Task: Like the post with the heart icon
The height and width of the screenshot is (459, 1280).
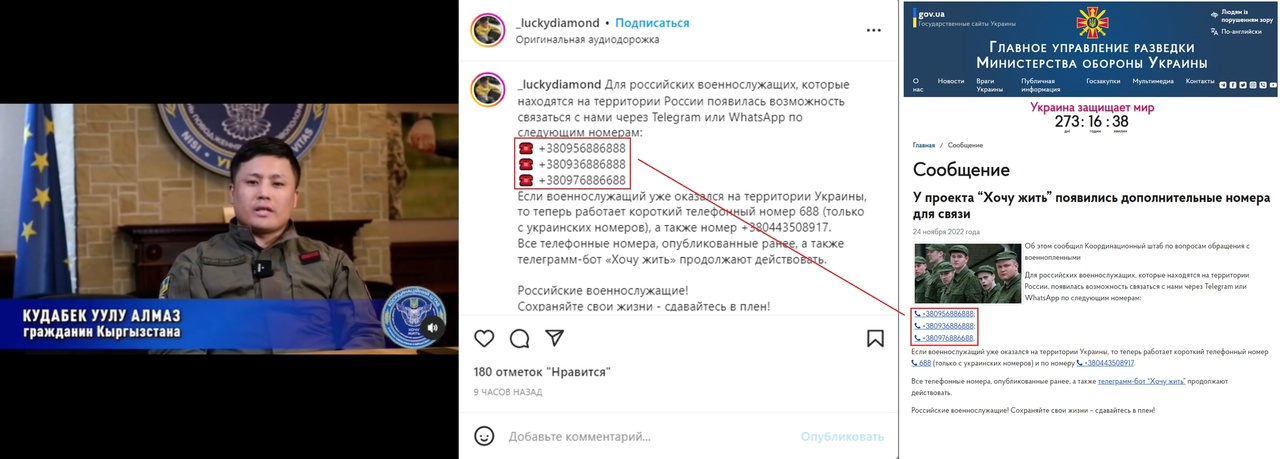Action: [x=484, y=338]
